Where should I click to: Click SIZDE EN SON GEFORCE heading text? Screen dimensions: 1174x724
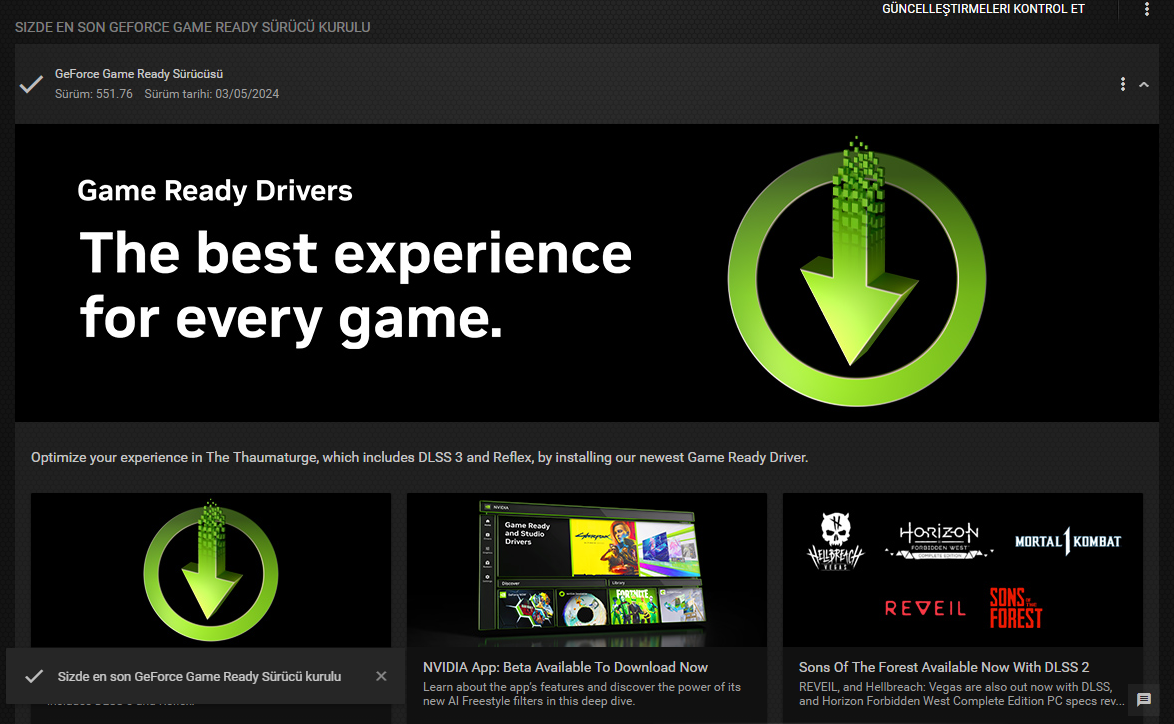coord(192,27)
